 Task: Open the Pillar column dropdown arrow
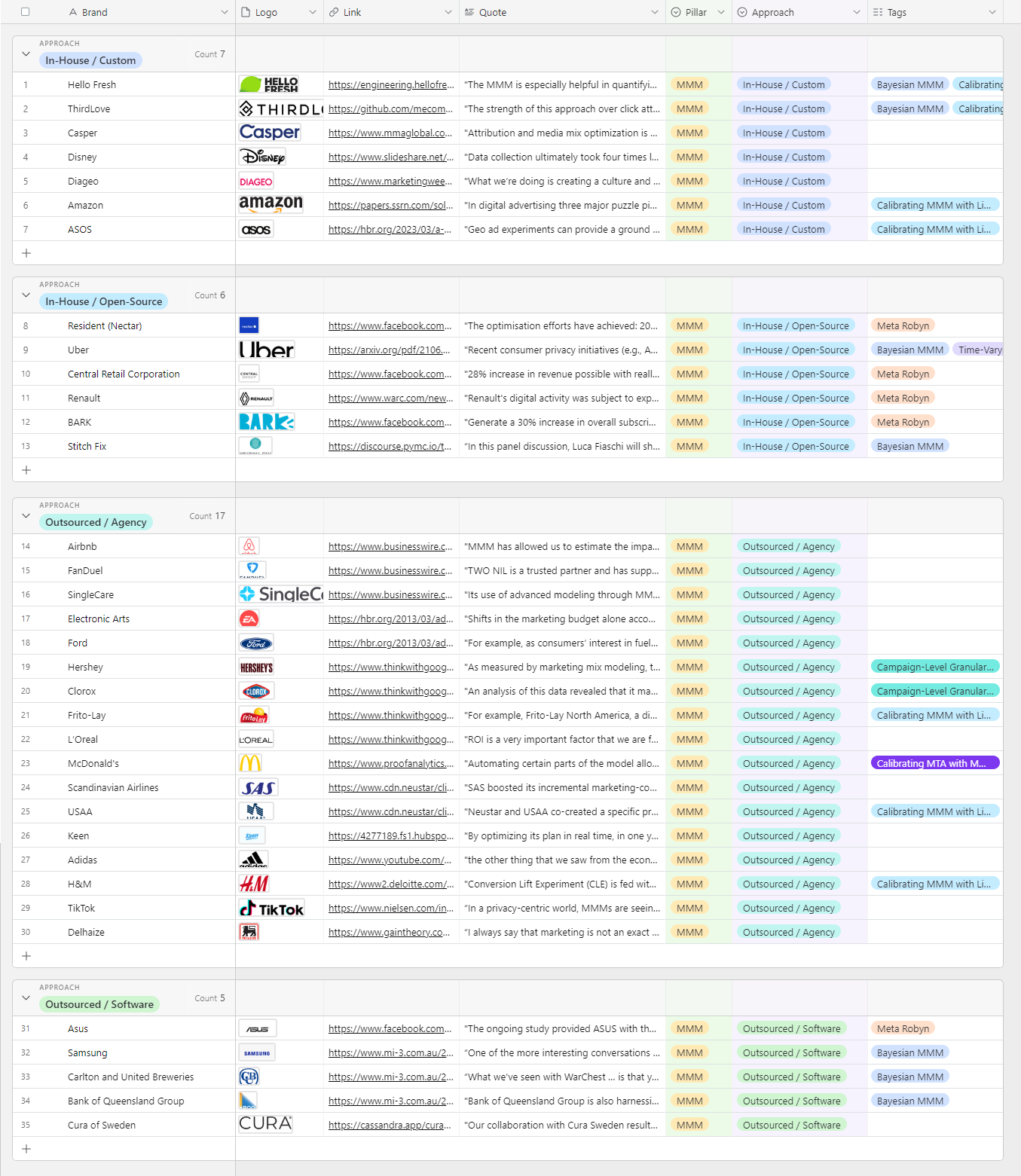(721, 12)
